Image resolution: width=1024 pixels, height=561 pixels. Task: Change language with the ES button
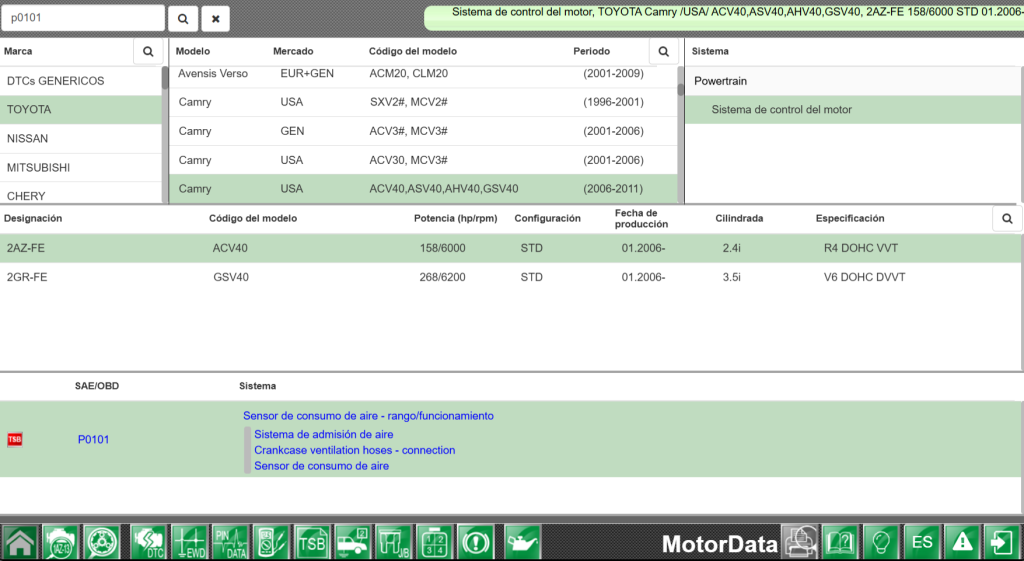[922, 542]
